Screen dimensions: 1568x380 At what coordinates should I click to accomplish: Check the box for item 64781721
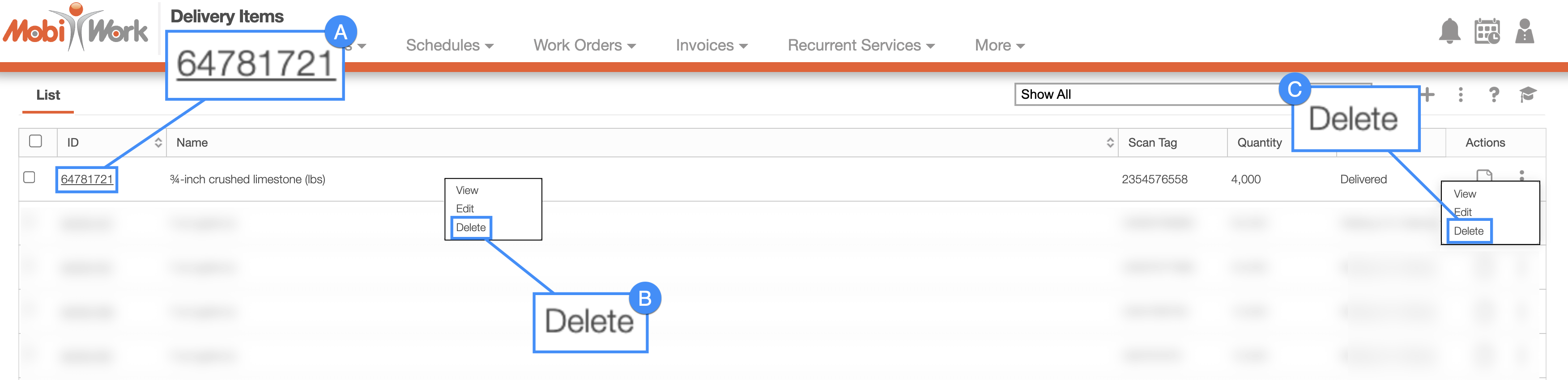29,177
